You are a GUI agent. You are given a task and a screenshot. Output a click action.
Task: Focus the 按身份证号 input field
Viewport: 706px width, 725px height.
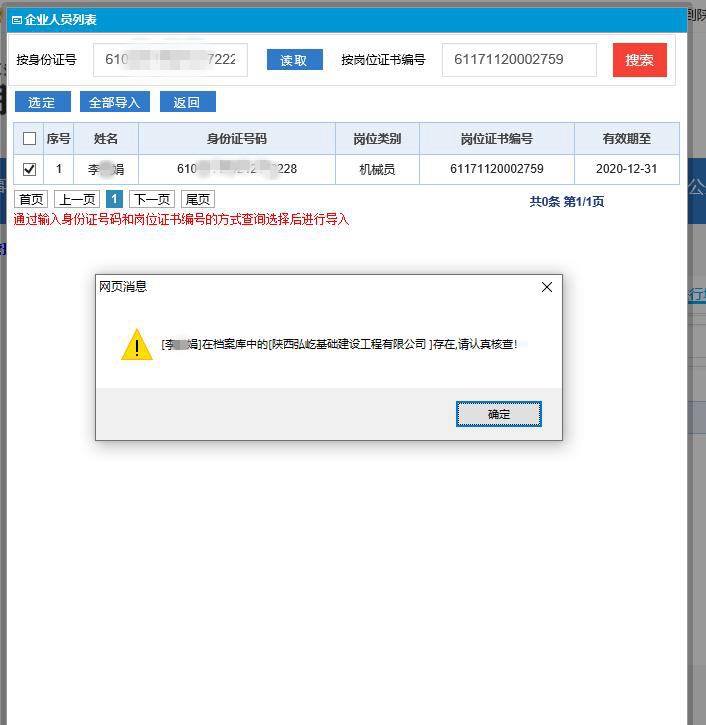coord(170,60)
